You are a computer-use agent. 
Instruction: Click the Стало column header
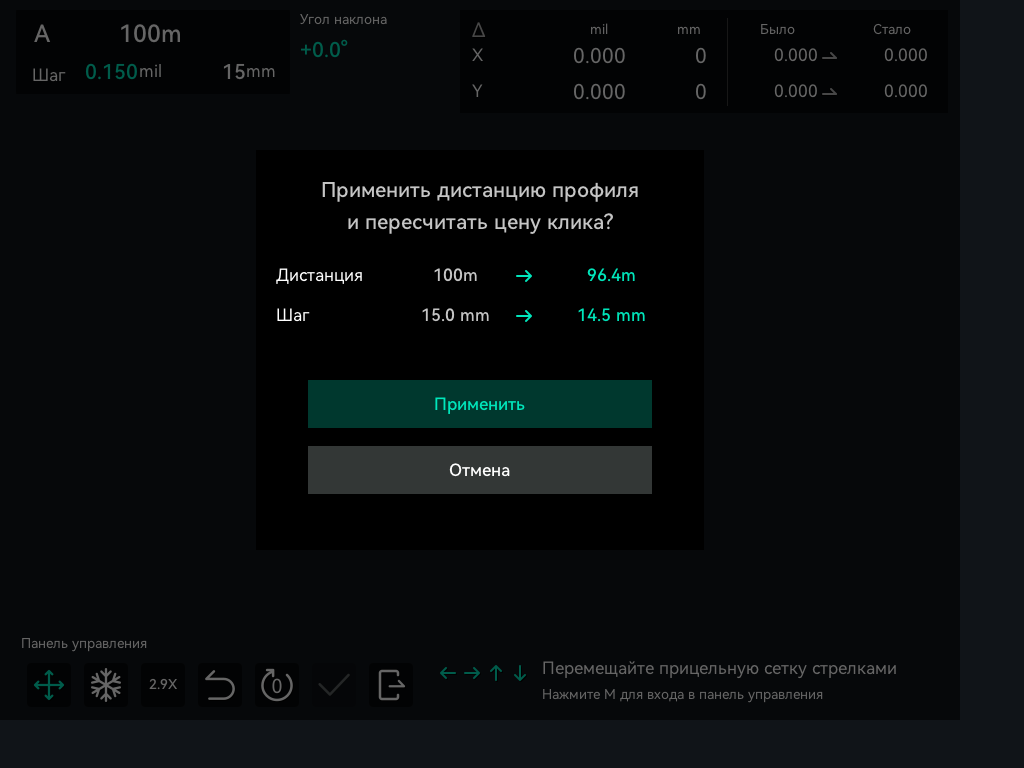pos(891,29)
